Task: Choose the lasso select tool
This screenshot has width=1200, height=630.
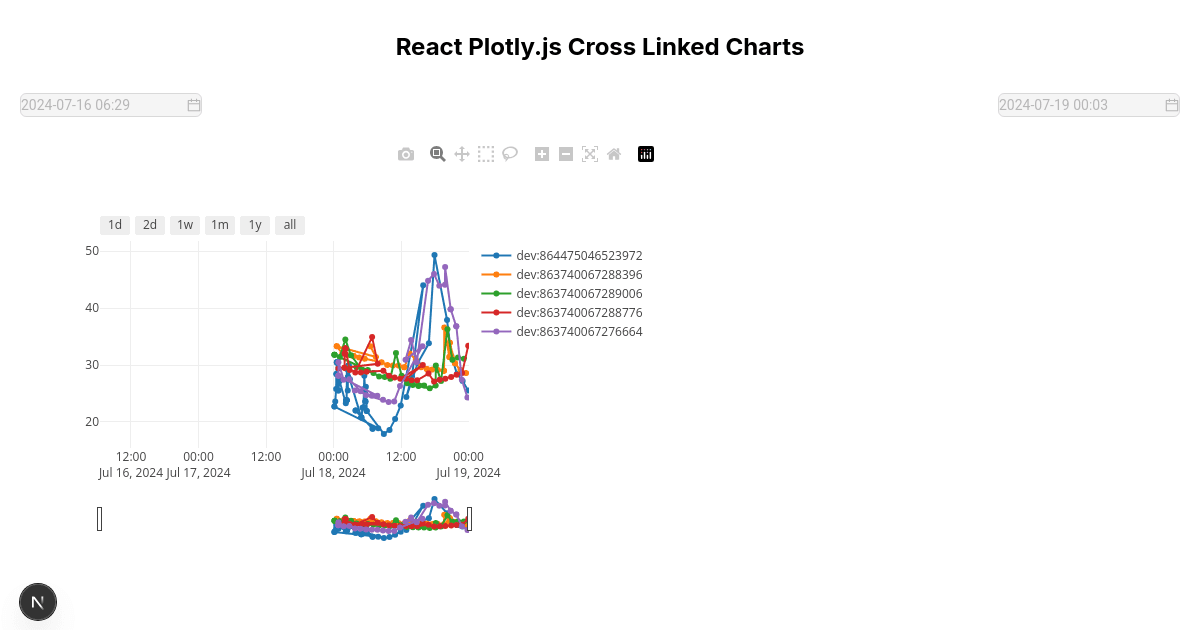Action: (510, 154)
